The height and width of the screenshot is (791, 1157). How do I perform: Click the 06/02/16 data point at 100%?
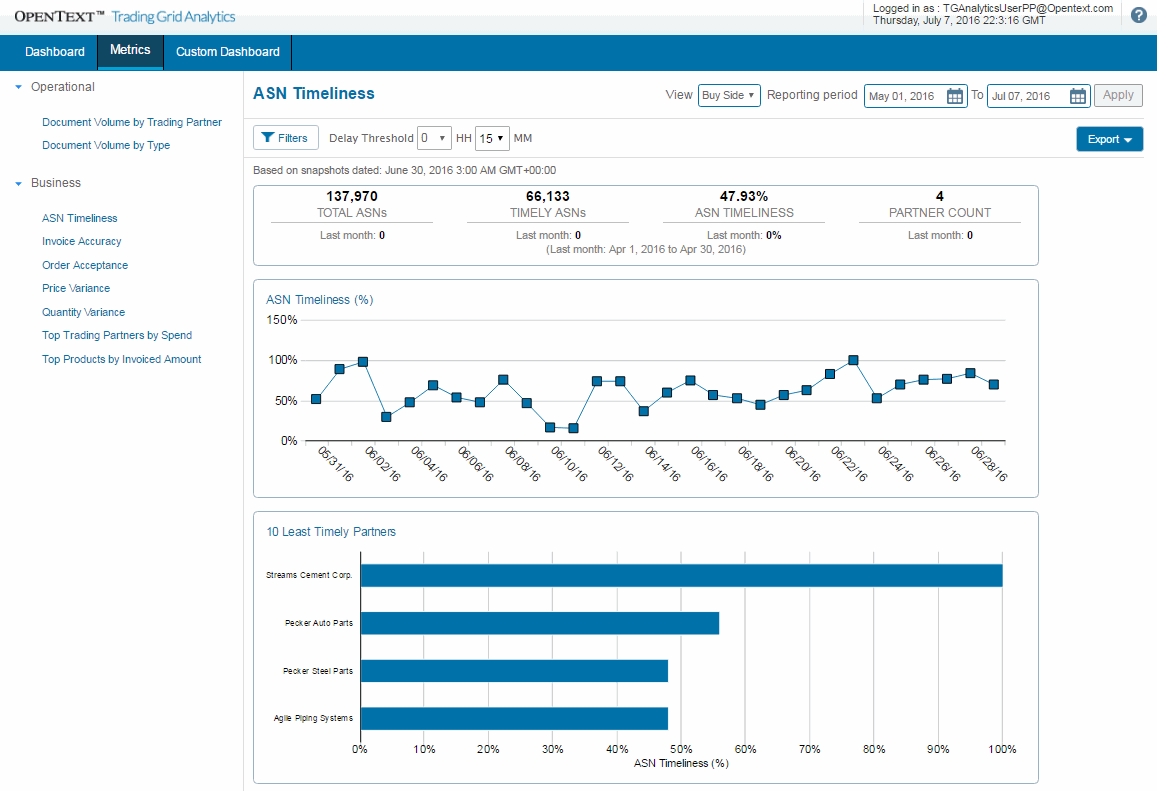pos(363,362)
